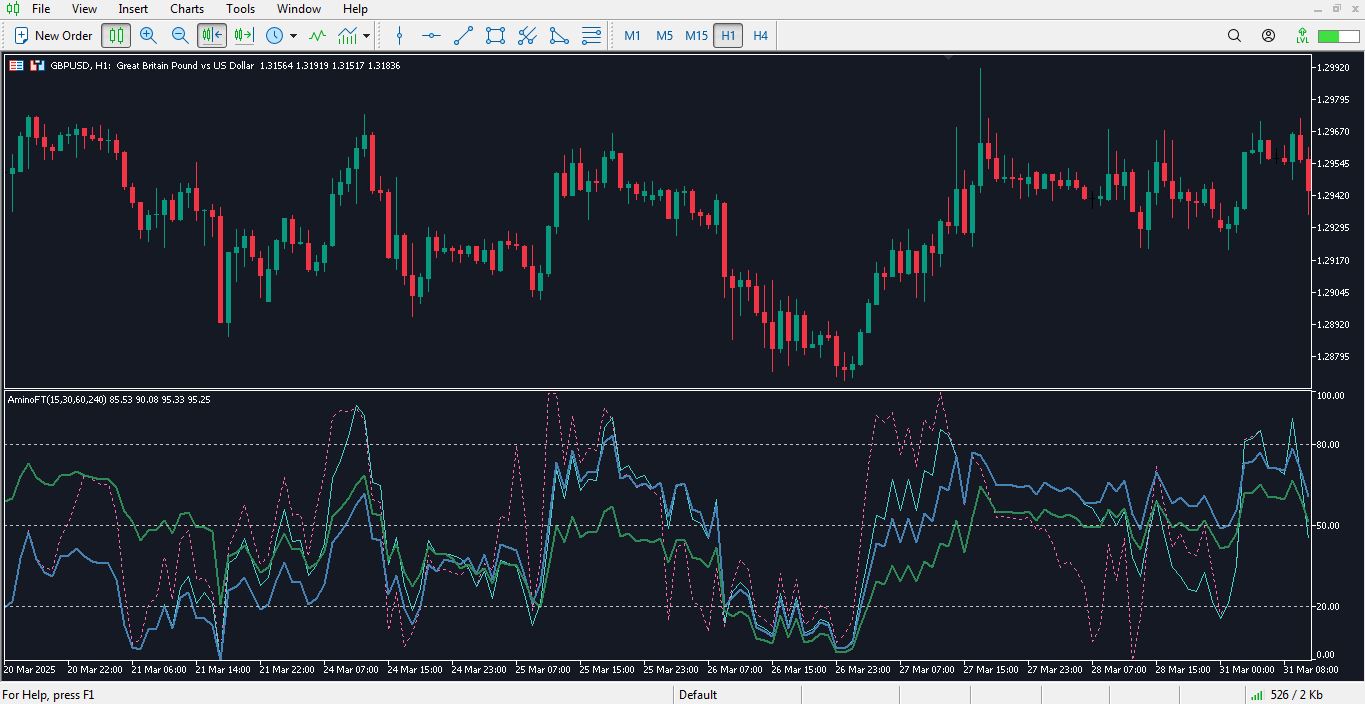Open the search magnifier icon
This screenshot has height=704, width=1365.
1234,36
